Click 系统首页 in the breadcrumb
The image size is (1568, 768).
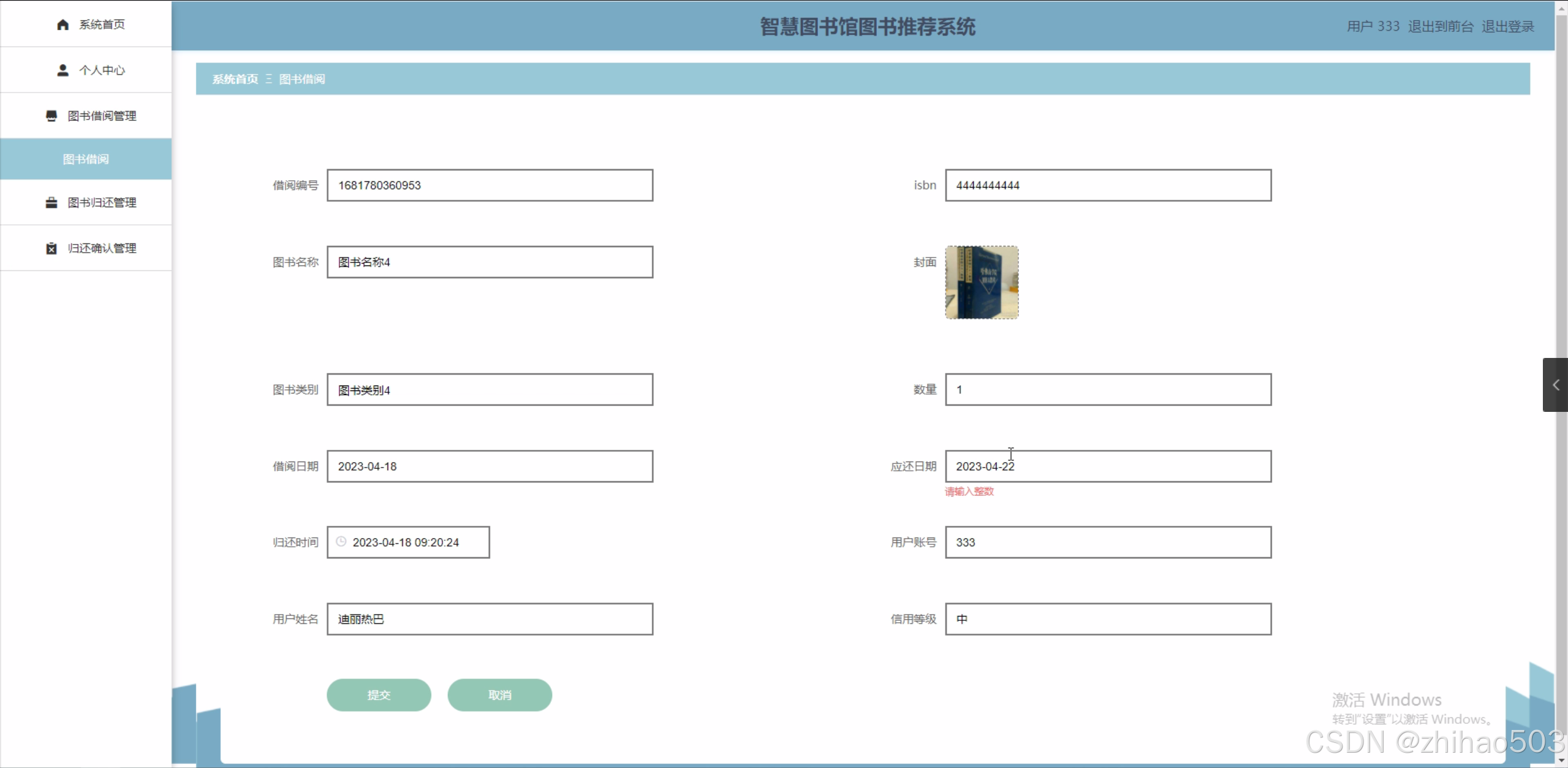(x=235, y=79)
